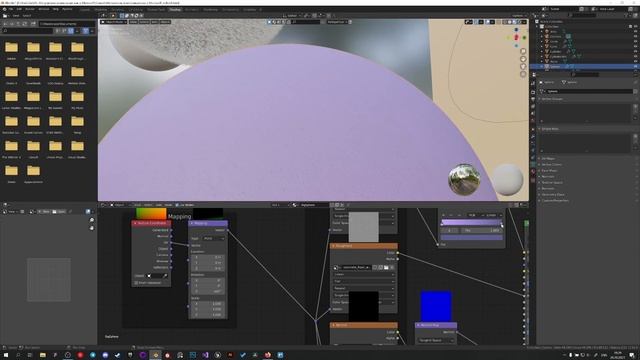Switch viewport to wireframe shading
Image resolution: width=640 pixels, height=360 pixels.
click(504, 22)
